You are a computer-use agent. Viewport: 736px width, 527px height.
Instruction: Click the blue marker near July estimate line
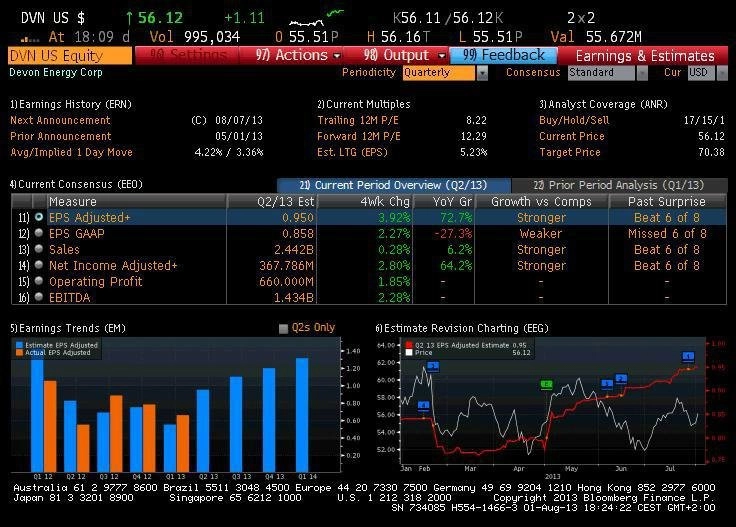click(x=688, y=356)
